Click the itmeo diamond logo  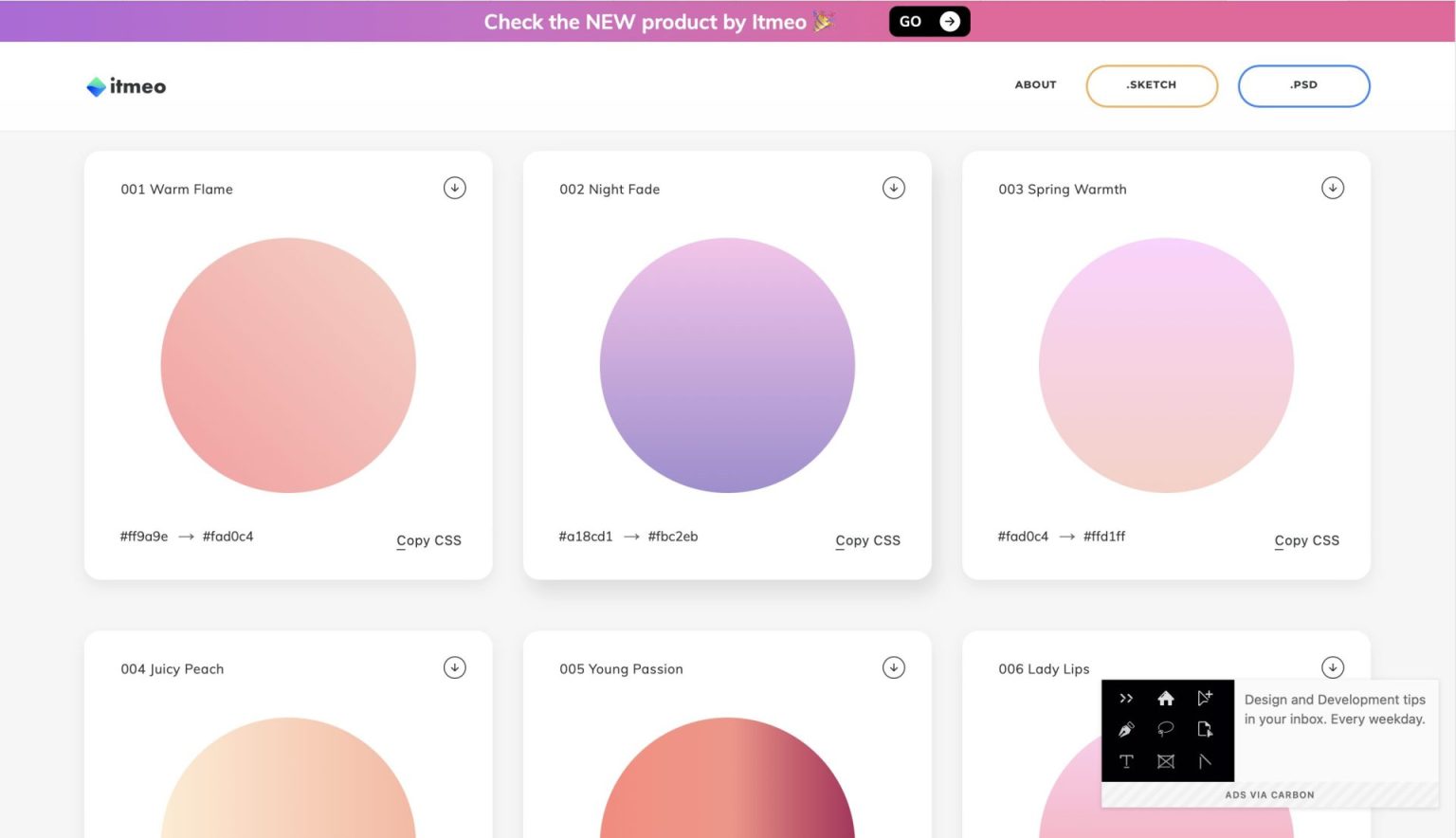(x=96, y=85)
